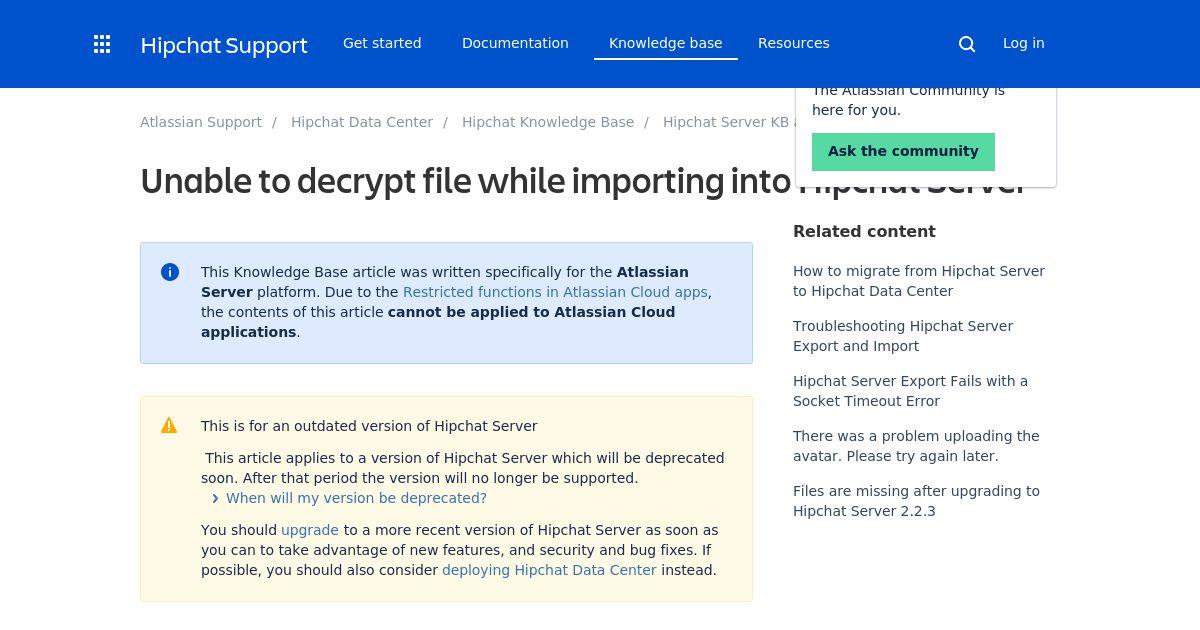Click 'This is for an outdated version' text
The width and height of the screenshot is (1200, 630).
pyautogui.click(x=369, y=426)
